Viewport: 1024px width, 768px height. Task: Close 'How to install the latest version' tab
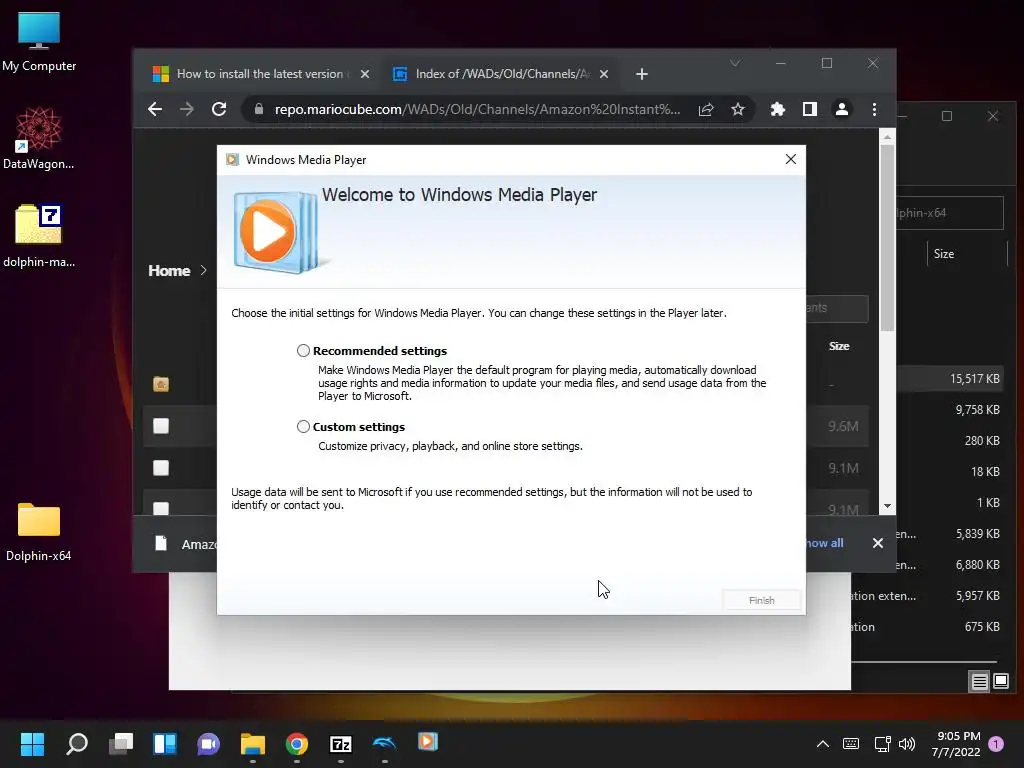365,74
